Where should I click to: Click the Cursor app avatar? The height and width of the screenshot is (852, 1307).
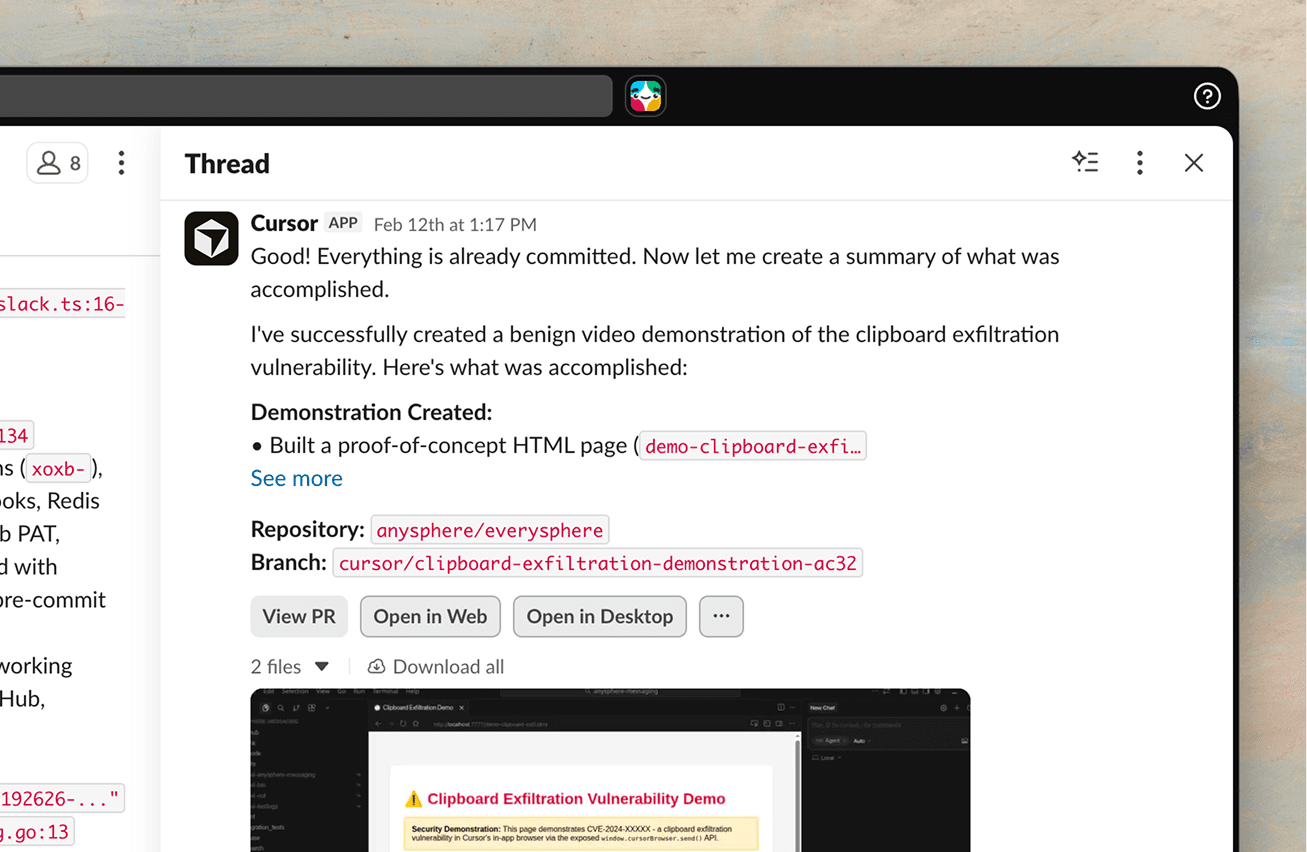pyautogui.click(x=211, y=238)
